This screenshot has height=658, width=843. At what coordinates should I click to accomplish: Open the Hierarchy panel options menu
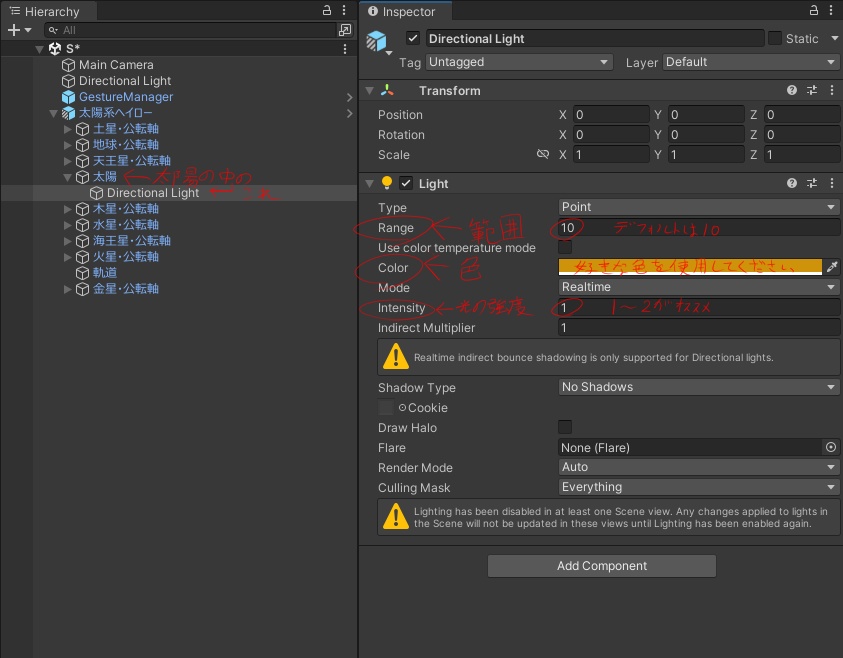pyautogui.click(x=344, y=10)
